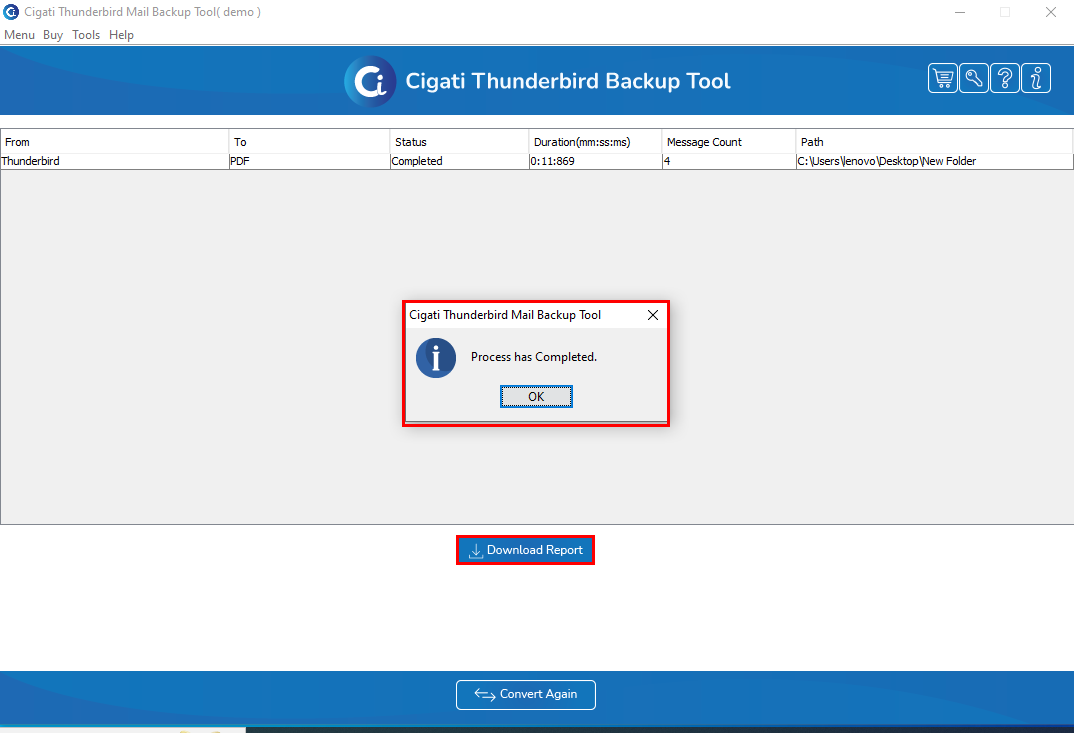The height and width of the screenshot is (733, 1074).
Task: Click the blue info icon in dialog
Action: [x=436, y=358]
